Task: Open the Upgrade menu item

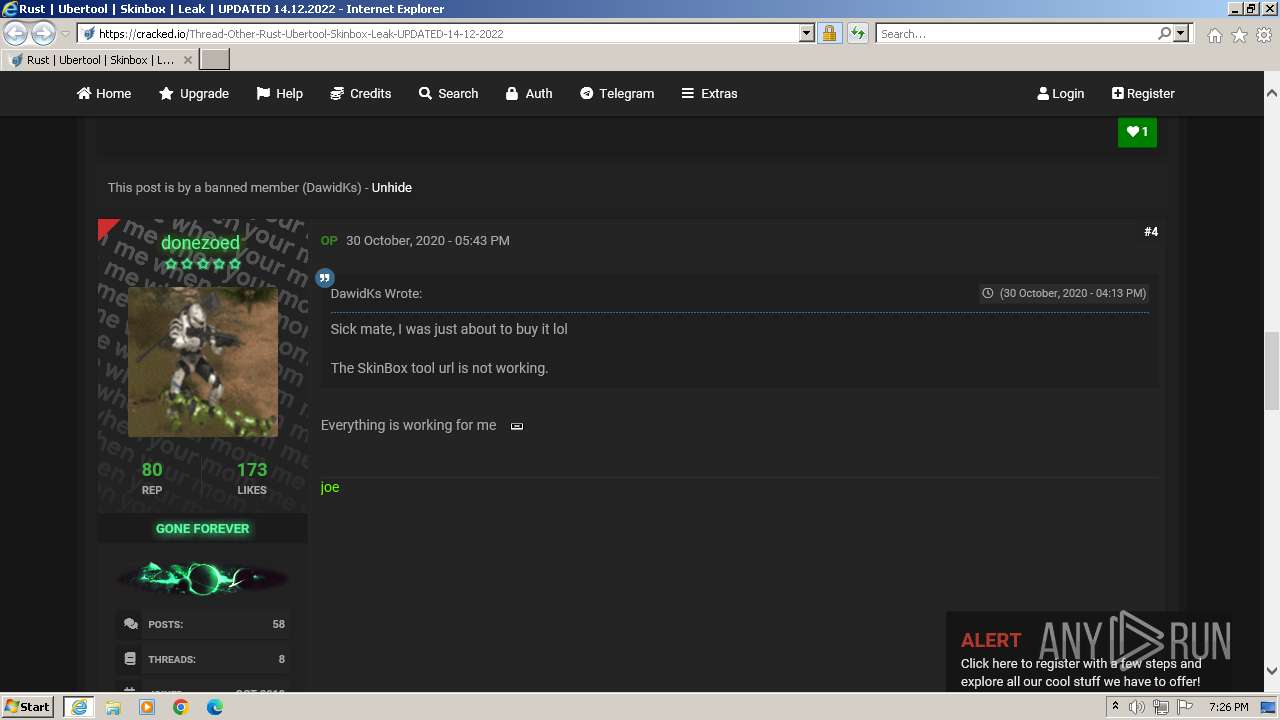Action: 194,93
